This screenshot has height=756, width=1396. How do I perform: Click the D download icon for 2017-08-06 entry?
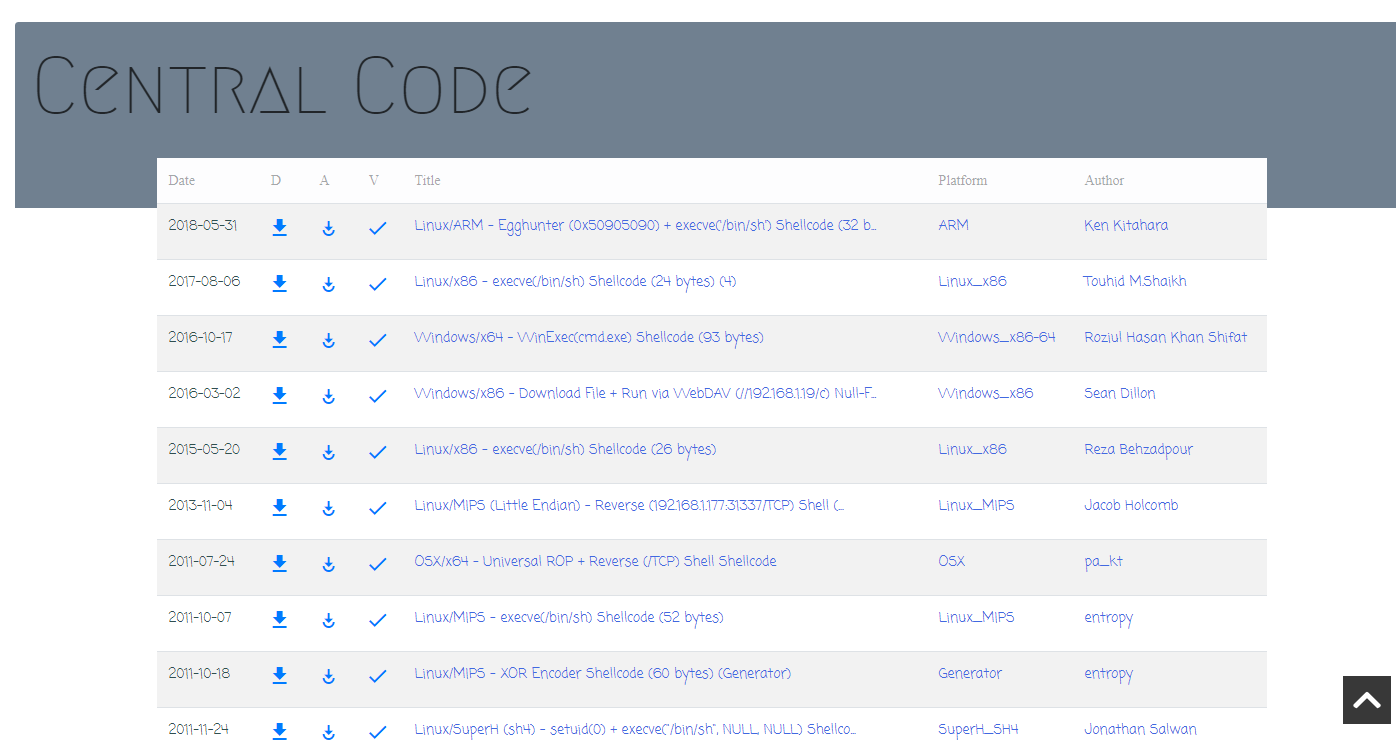279,283
